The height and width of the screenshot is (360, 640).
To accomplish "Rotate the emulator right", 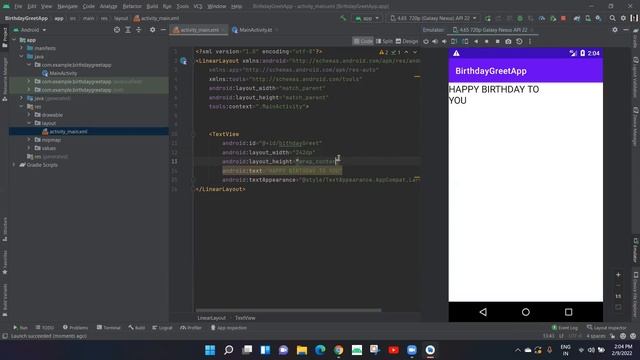I will tap(465, 42).
